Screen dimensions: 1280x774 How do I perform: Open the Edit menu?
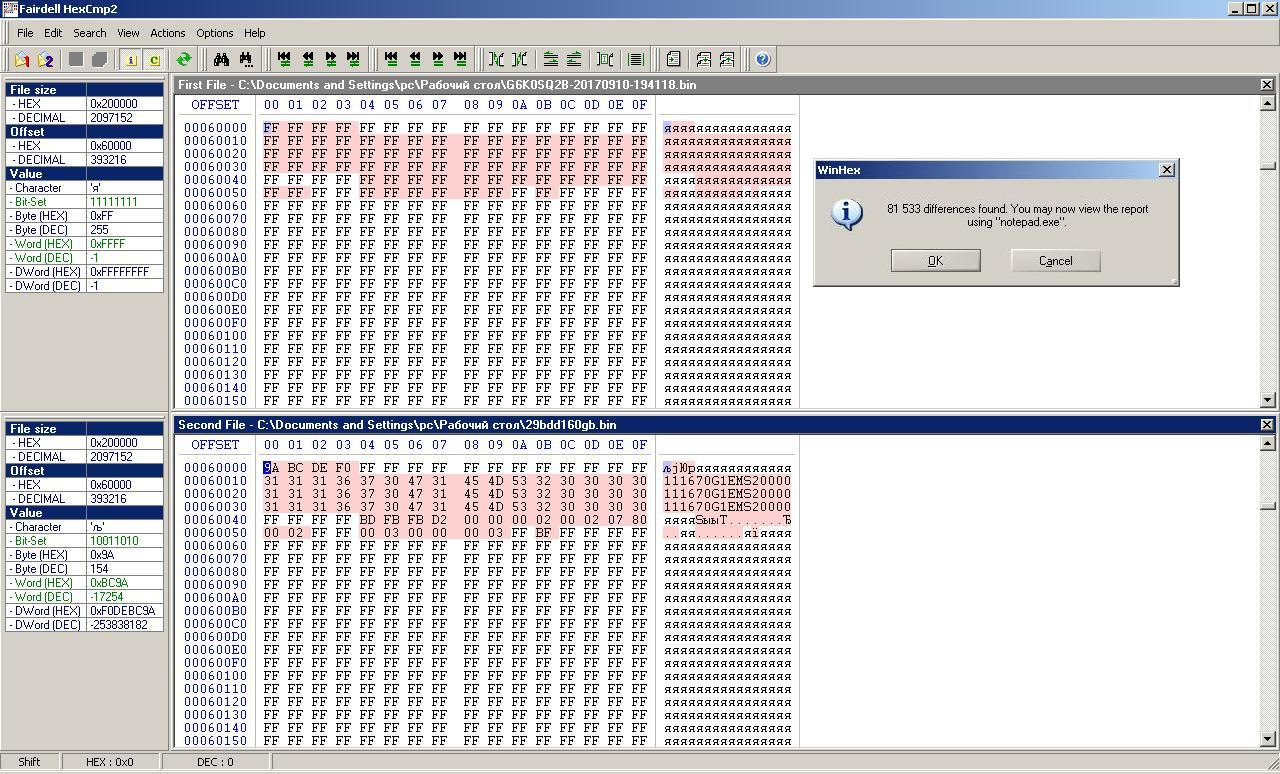pyautogui.click(x=53, y=33)
